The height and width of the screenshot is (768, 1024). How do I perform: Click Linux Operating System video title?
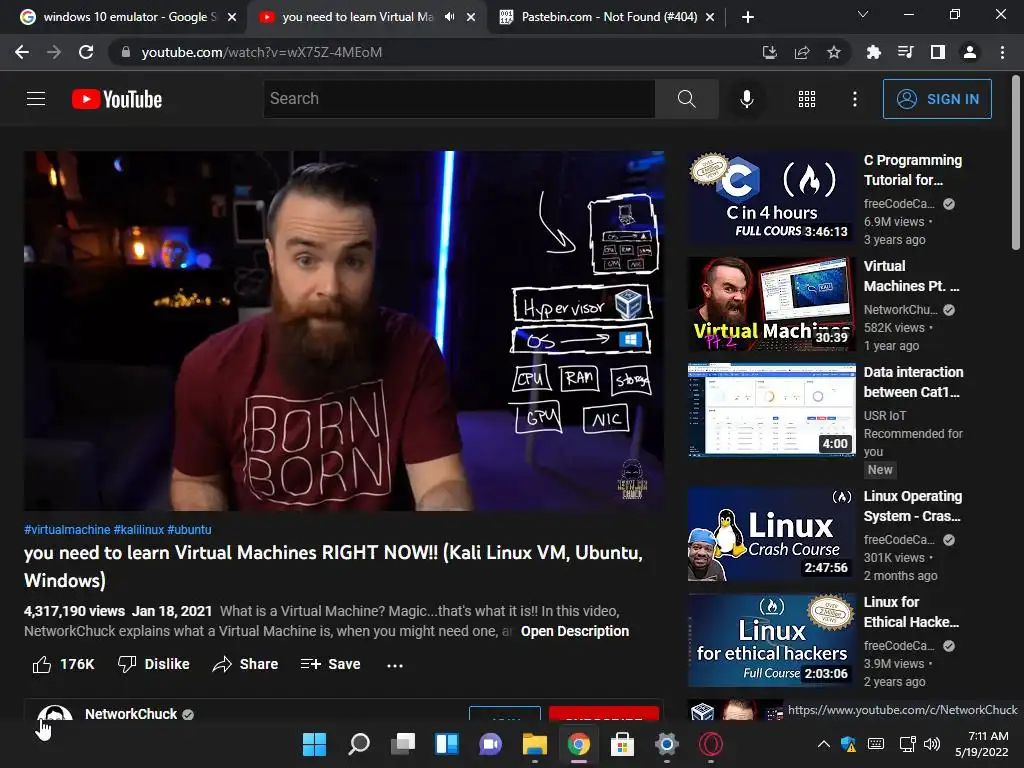coord(912,506)
